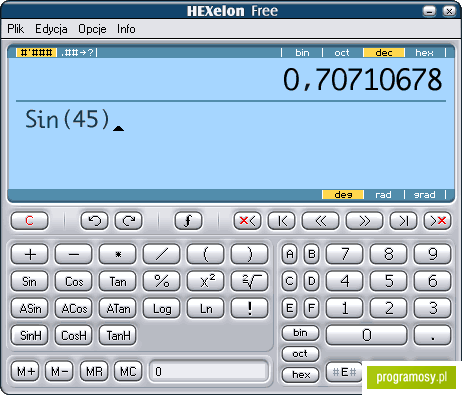This screenshot has height=395, width=462.
Task: Click the Sin function button
Action: [x=30, y=281]
